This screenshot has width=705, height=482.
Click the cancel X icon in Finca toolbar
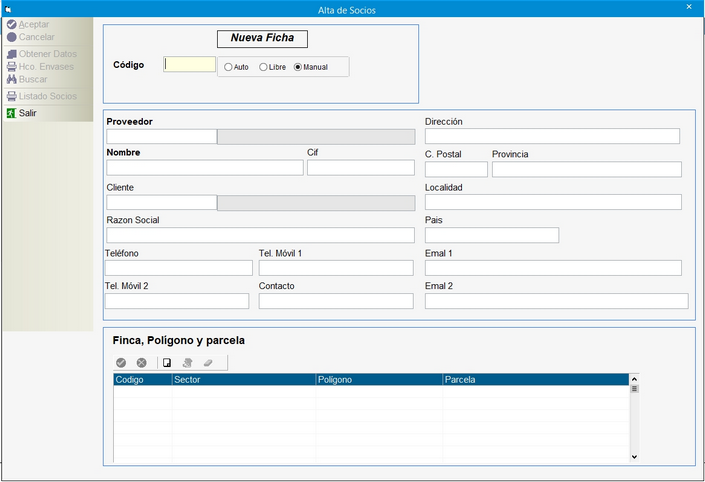point(142,362)
